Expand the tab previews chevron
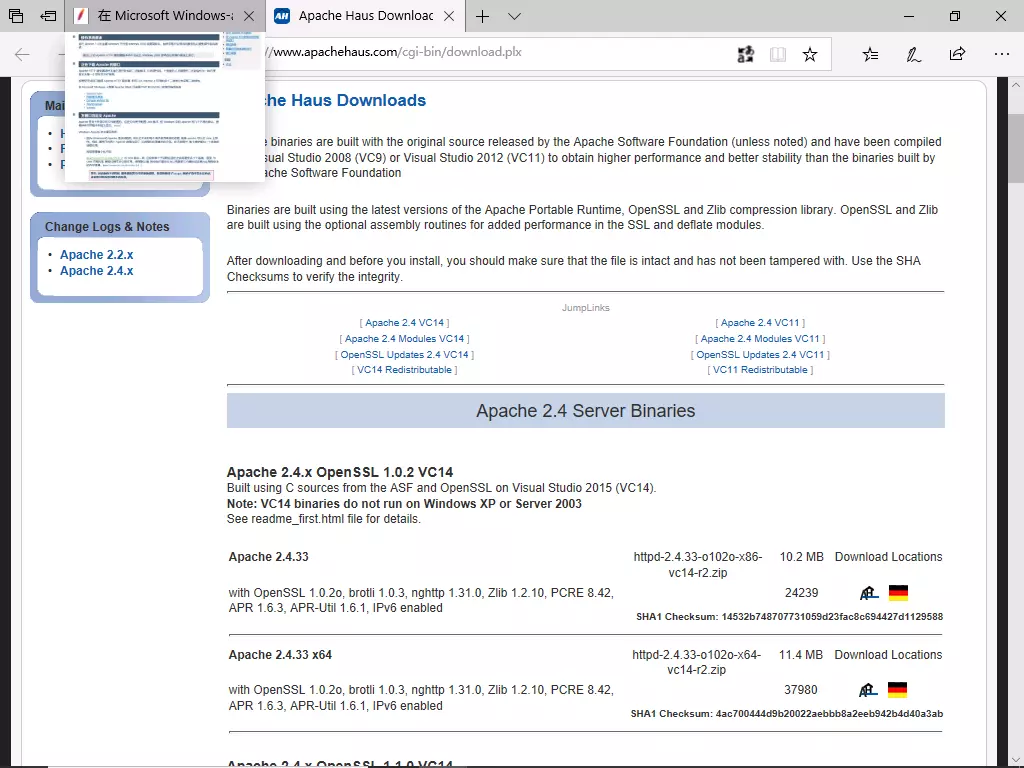1024x768 pixels. 515,16
